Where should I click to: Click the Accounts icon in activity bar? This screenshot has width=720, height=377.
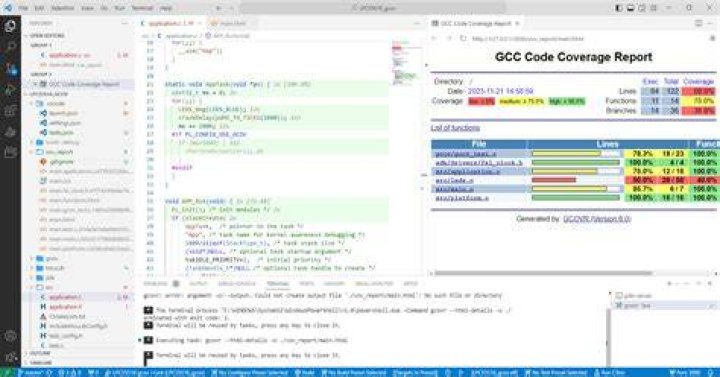pyautogui.click(x=10, y=336)
